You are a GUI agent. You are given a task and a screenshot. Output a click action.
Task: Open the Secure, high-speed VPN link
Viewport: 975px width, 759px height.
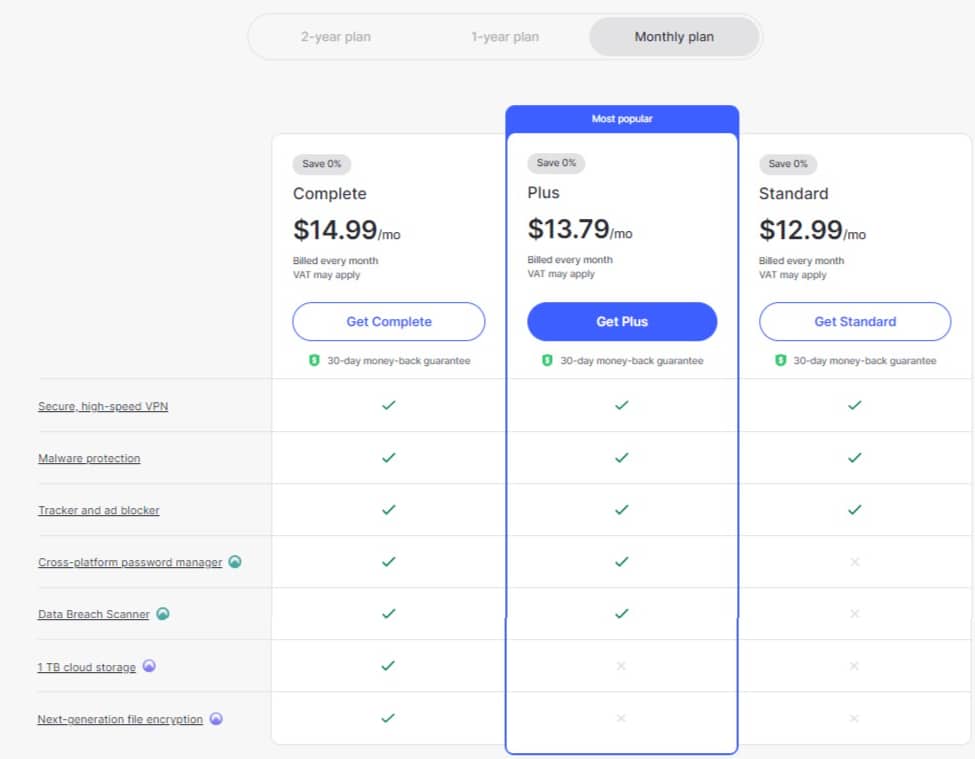point(104,406)
